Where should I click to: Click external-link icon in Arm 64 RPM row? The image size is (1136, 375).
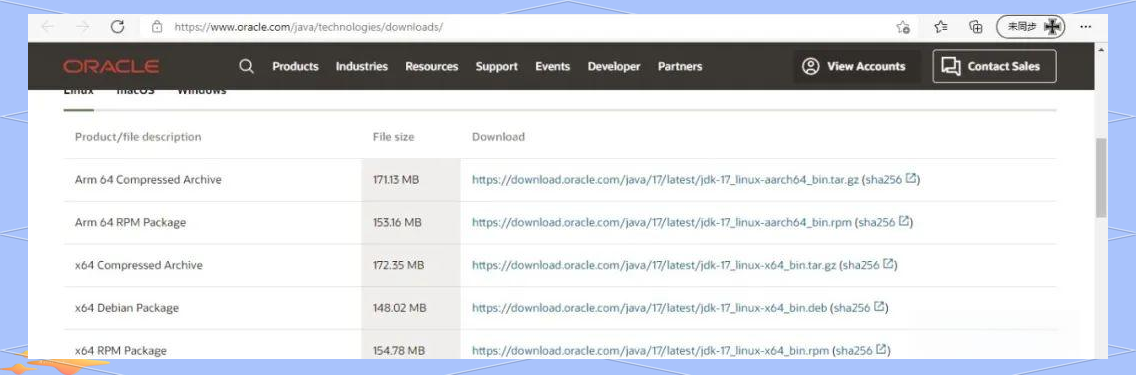[x=904, y=221]
